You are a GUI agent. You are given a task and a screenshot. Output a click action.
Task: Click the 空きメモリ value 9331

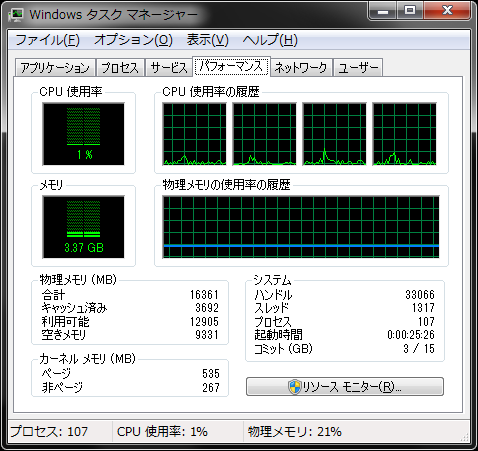(x=207, y=335)
